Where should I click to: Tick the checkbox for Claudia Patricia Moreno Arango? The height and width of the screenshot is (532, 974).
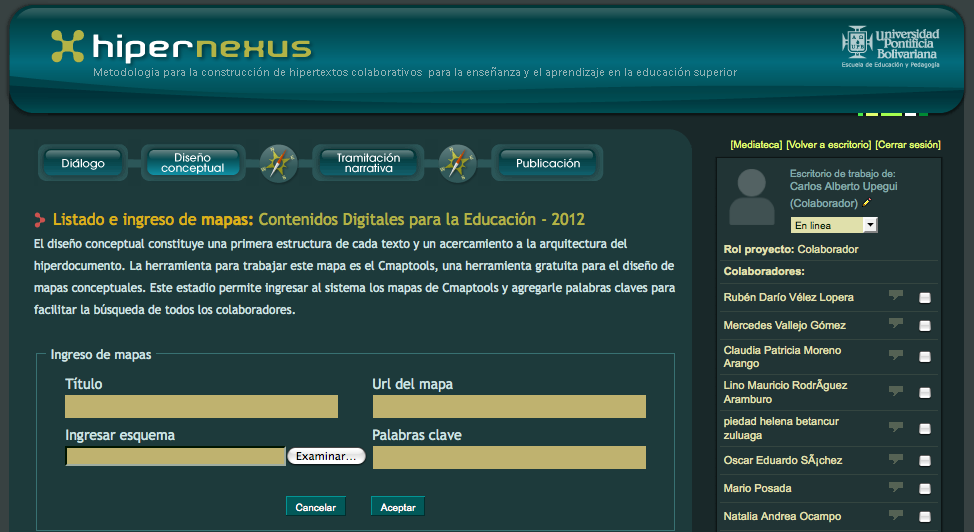pos(925,357)
